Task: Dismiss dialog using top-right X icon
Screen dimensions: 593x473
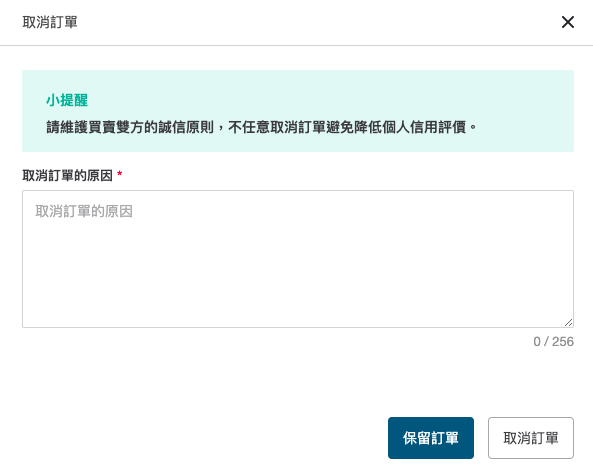Action: coord(568,22)
